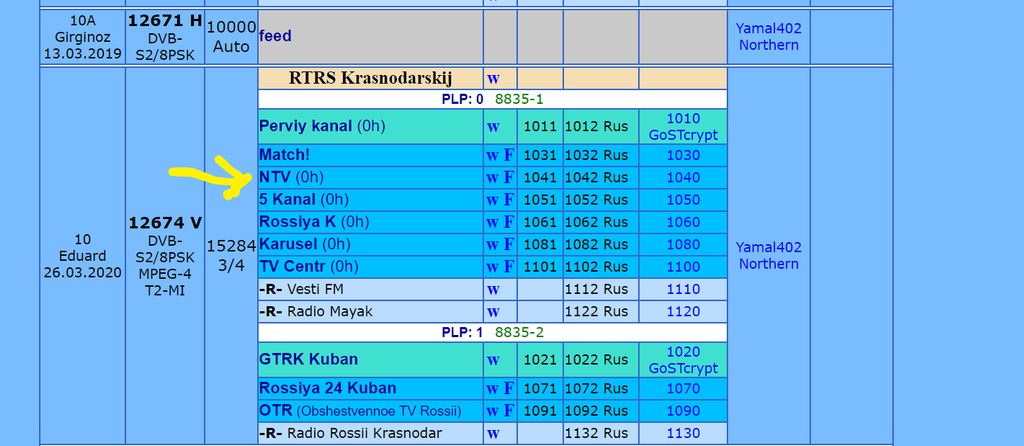Click the F icon in Match! row

click(x=509, y=155)
